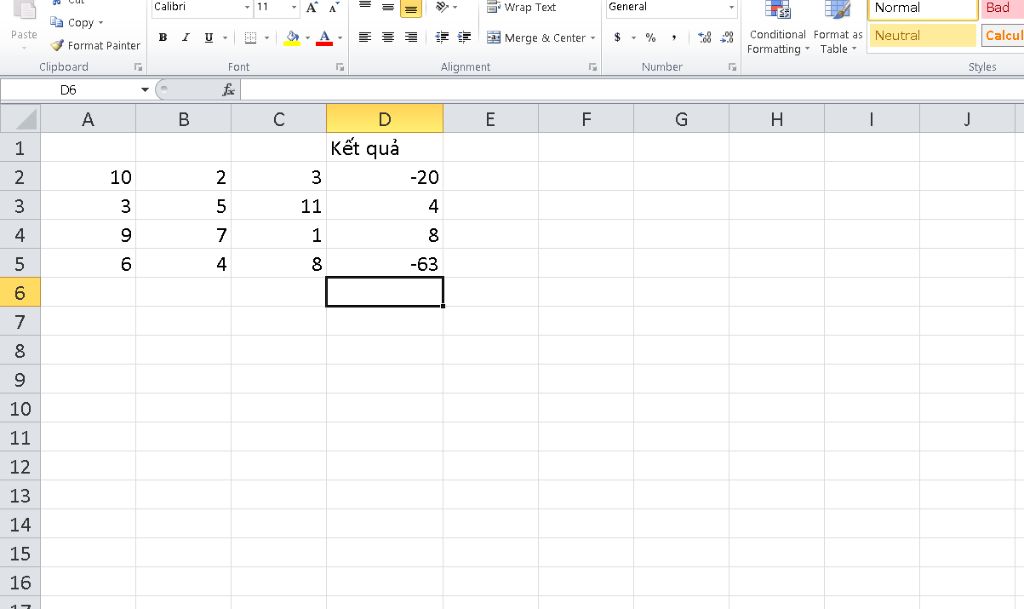Open Conditional Formatting menu
1024x609 pixels.
(777, 27)
